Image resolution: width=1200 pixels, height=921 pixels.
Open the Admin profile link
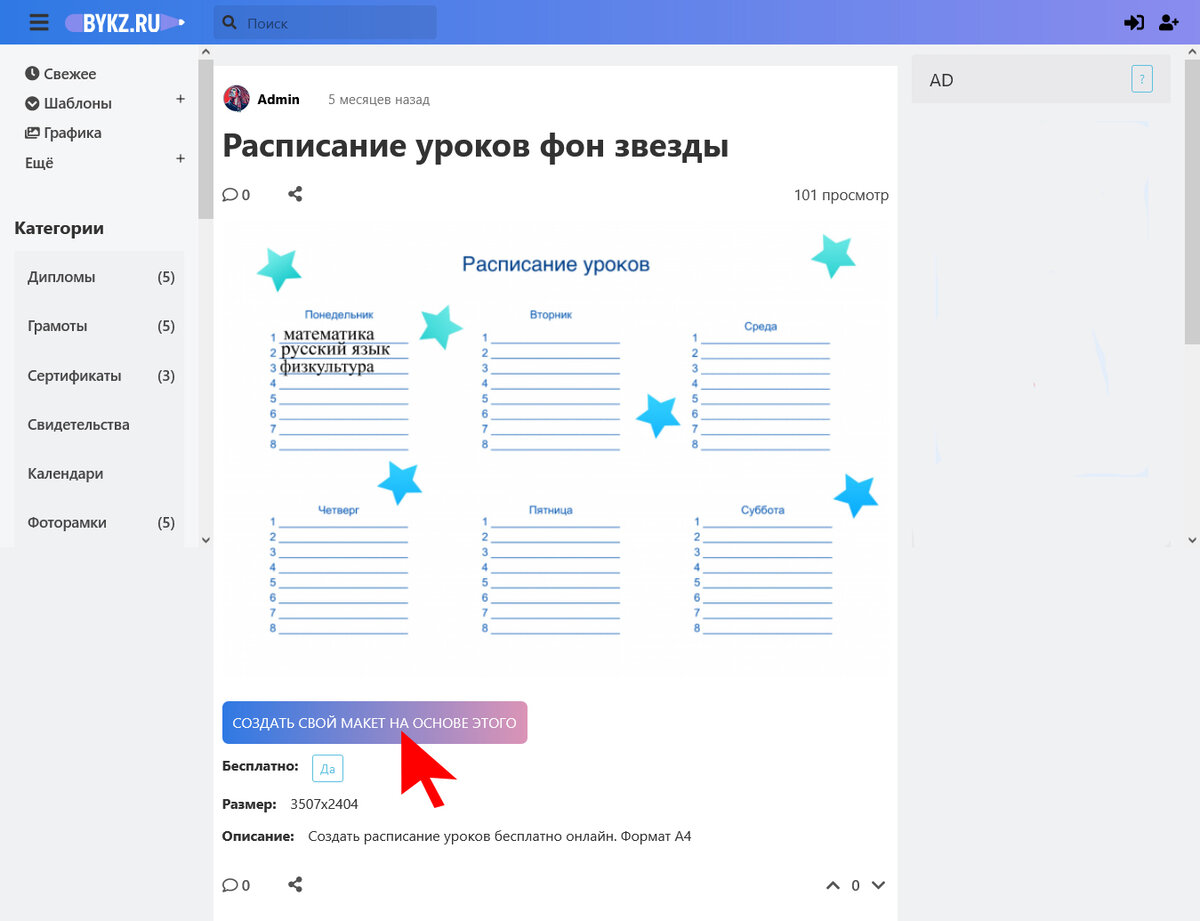(x=277, y=99)
